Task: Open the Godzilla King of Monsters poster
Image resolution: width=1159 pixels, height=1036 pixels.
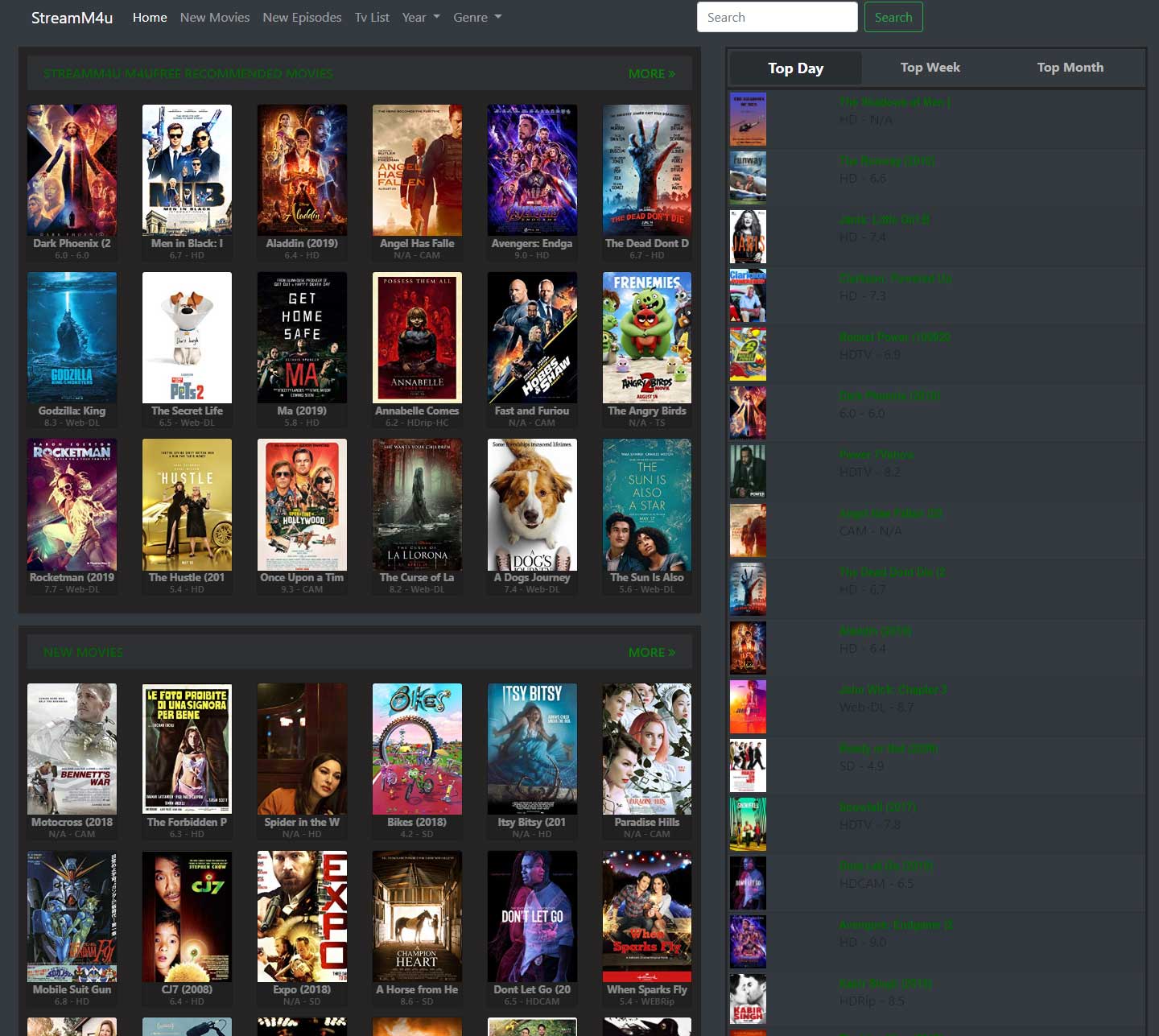Action: (x=72, y=337)
